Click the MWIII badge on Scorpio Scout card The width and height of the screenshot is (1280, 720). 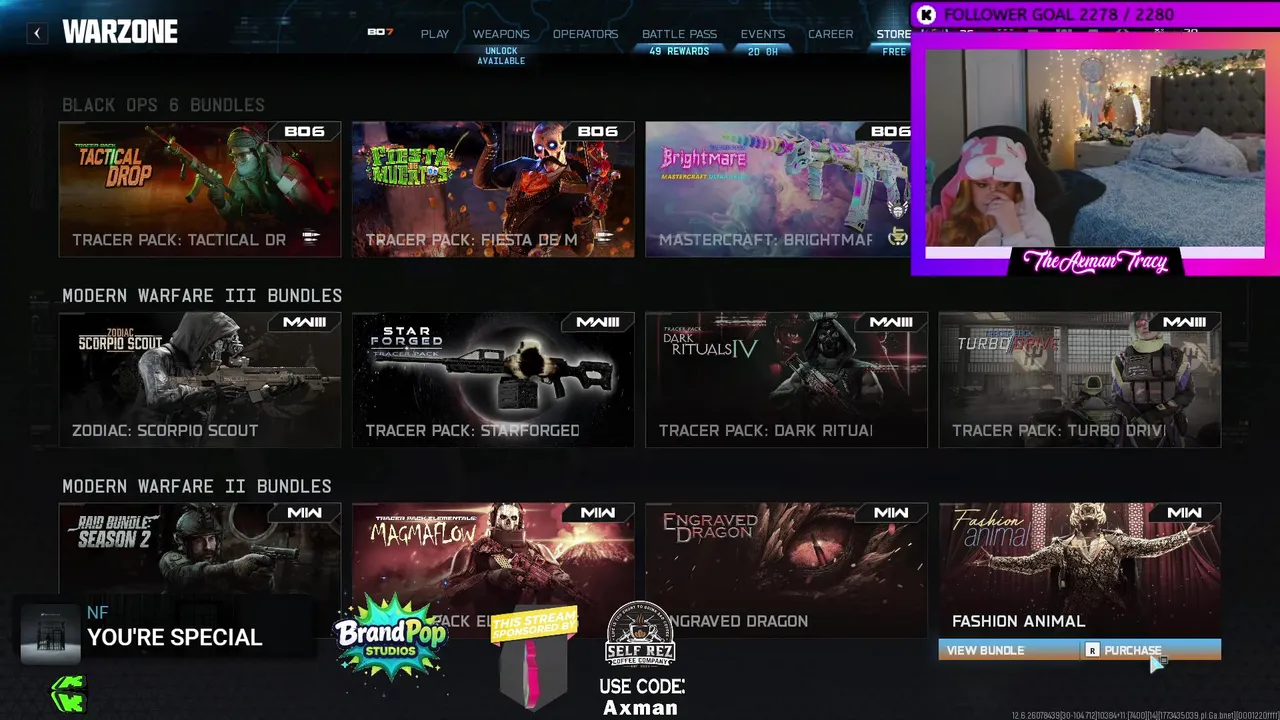(x=304, y=322)
